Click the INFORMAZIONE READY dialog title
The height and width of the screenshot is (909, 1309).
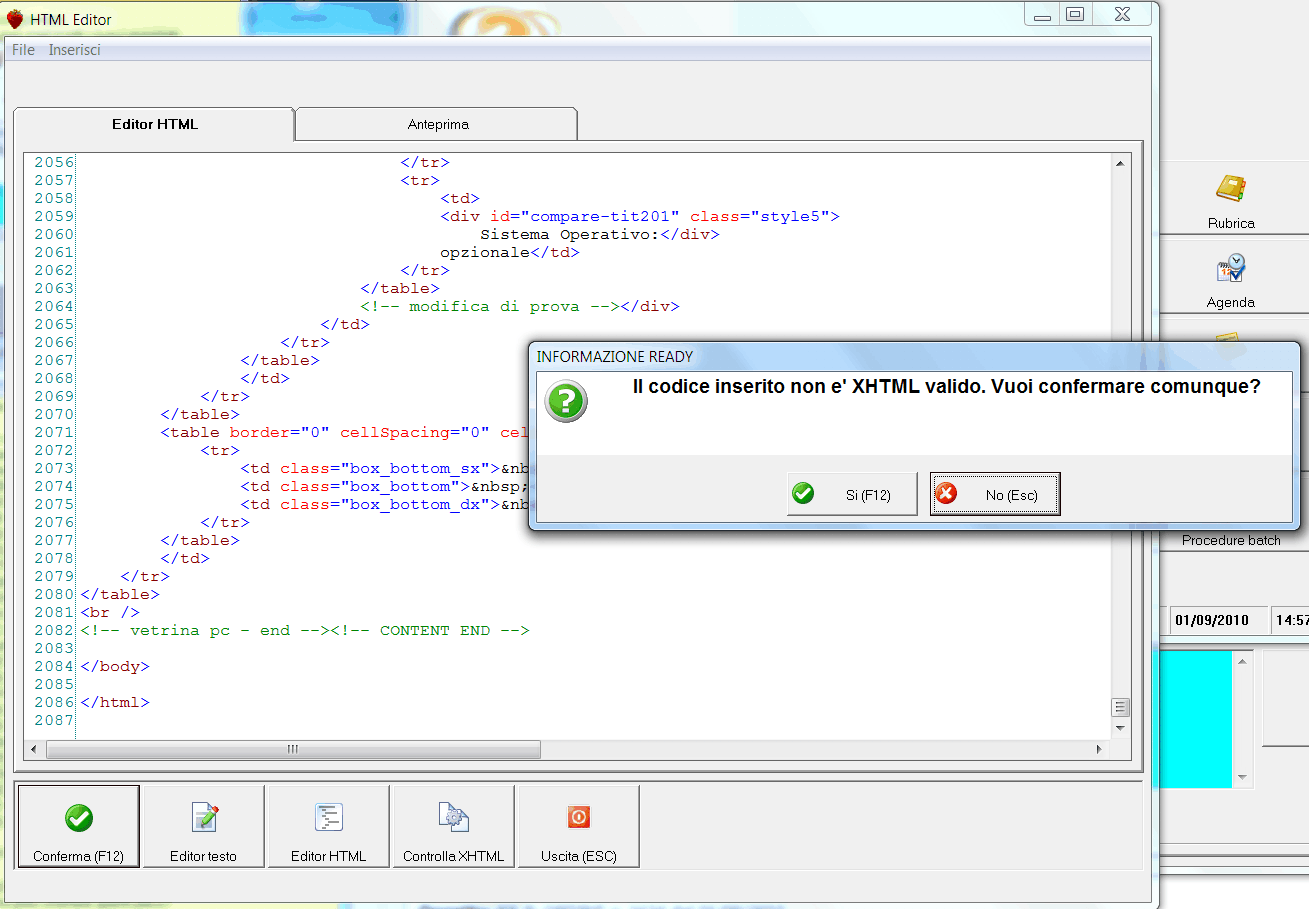tap(615, 357)
